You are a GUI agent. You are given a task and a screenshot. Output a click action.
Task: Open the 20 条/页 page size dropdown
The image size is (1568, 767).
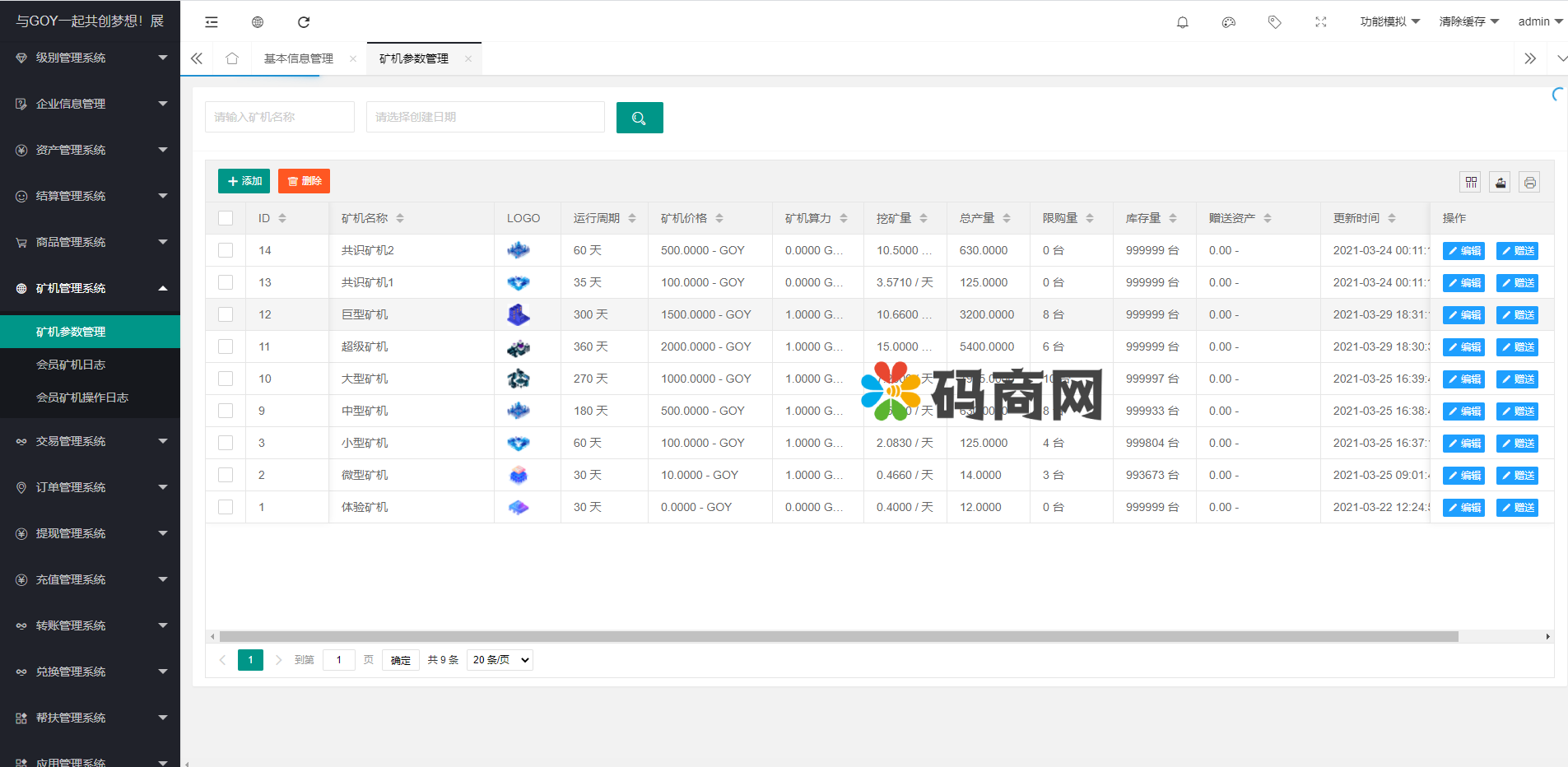coord(500,660)
